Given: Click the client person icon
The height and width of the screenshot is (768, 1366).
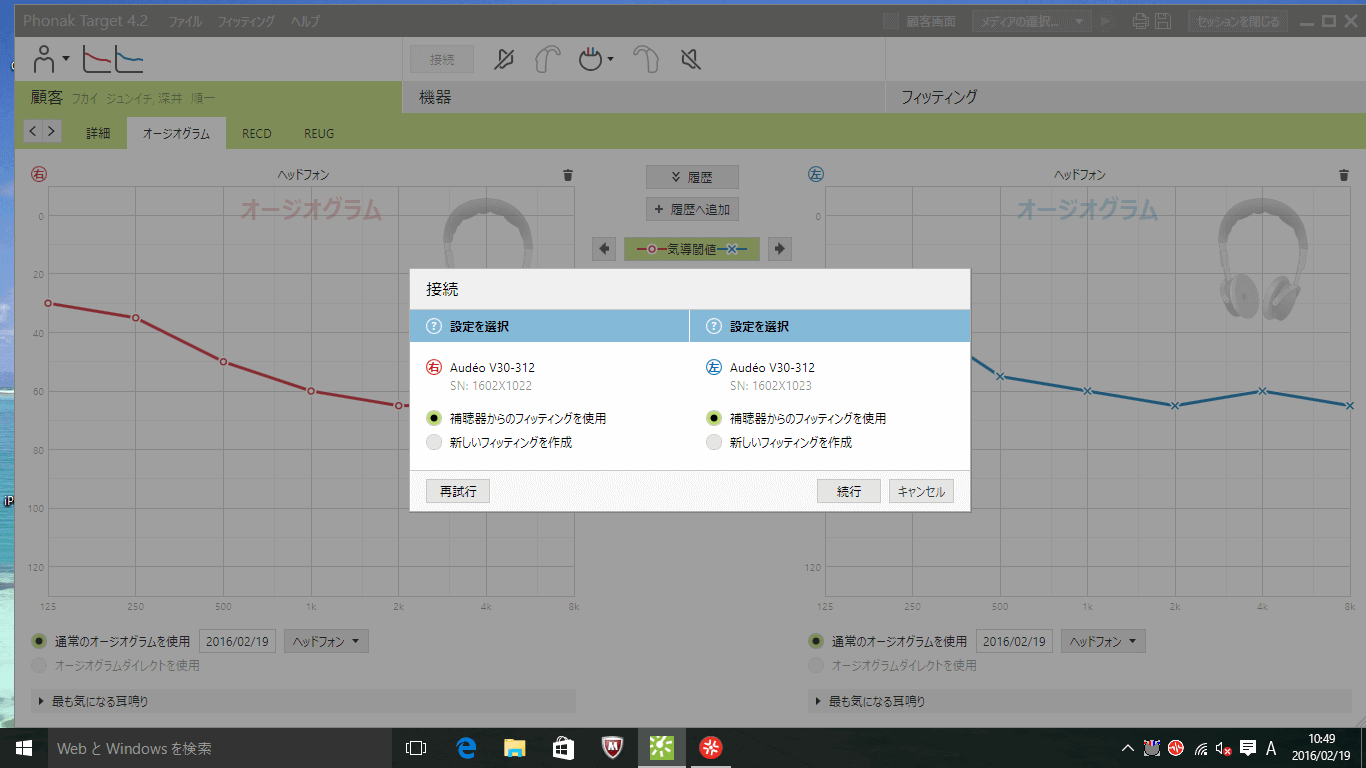Looking at the screenshot, I should (45, 60).
